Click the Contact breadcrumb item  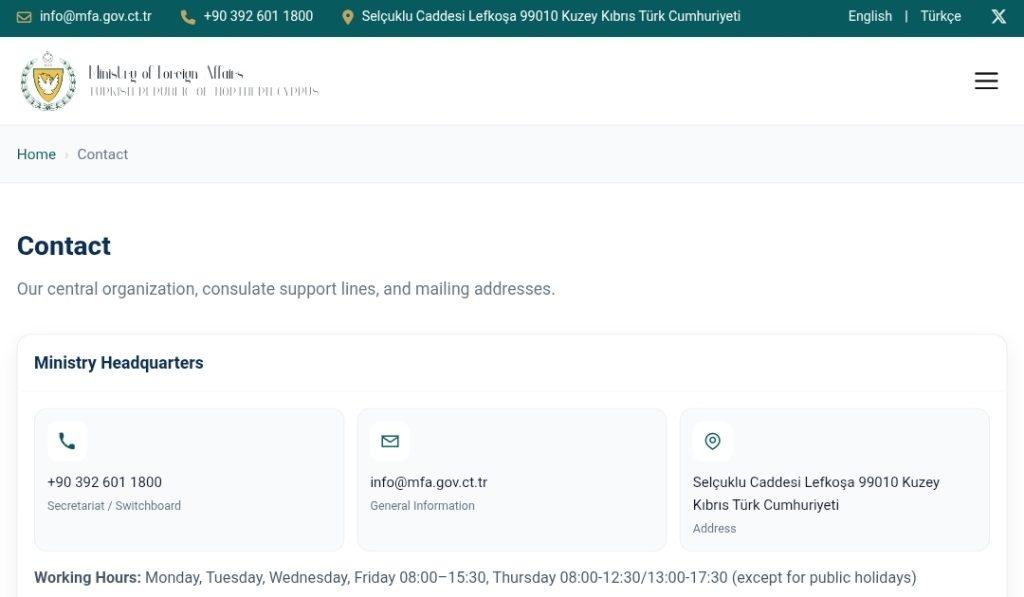tap(103, 154)
